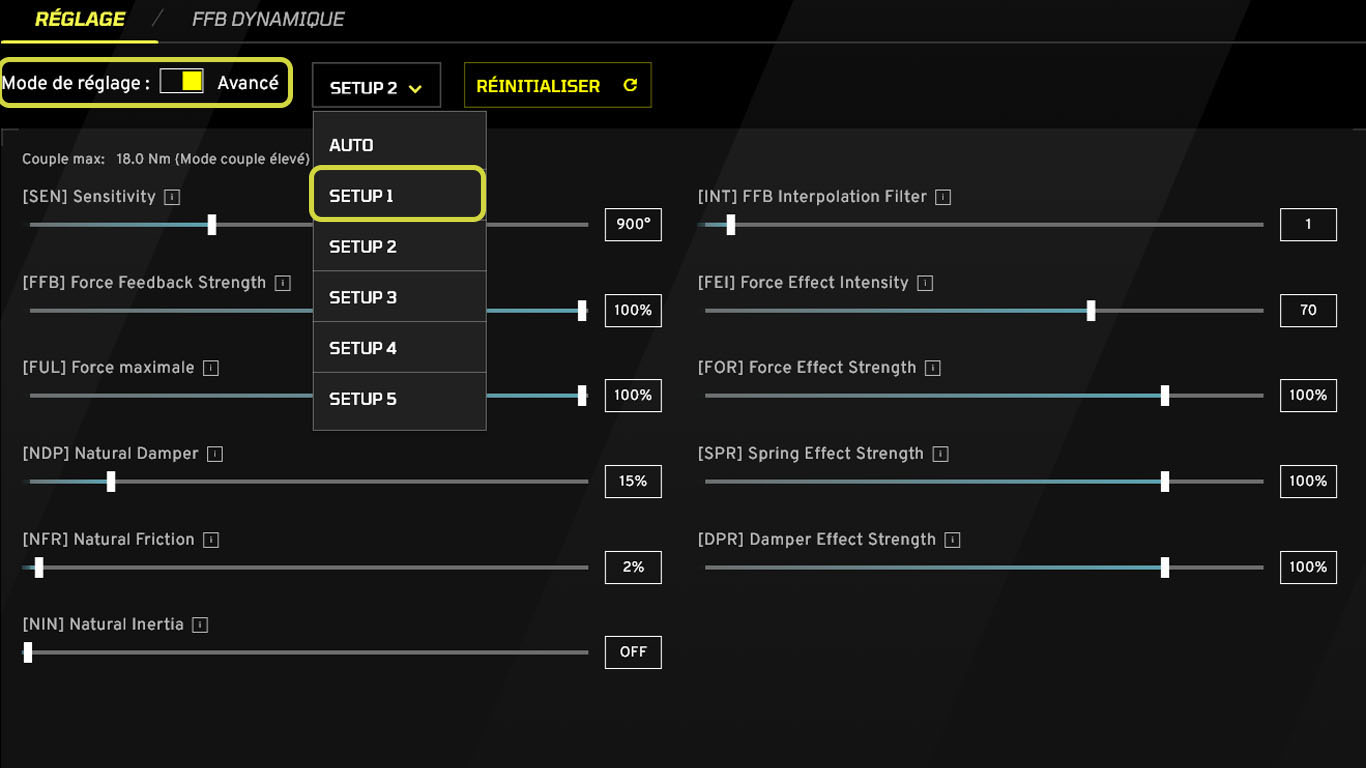Click the Spring Effect Strength slider handle
This screenshot has width=1366, height=768.
click(x=1165, y=481)
